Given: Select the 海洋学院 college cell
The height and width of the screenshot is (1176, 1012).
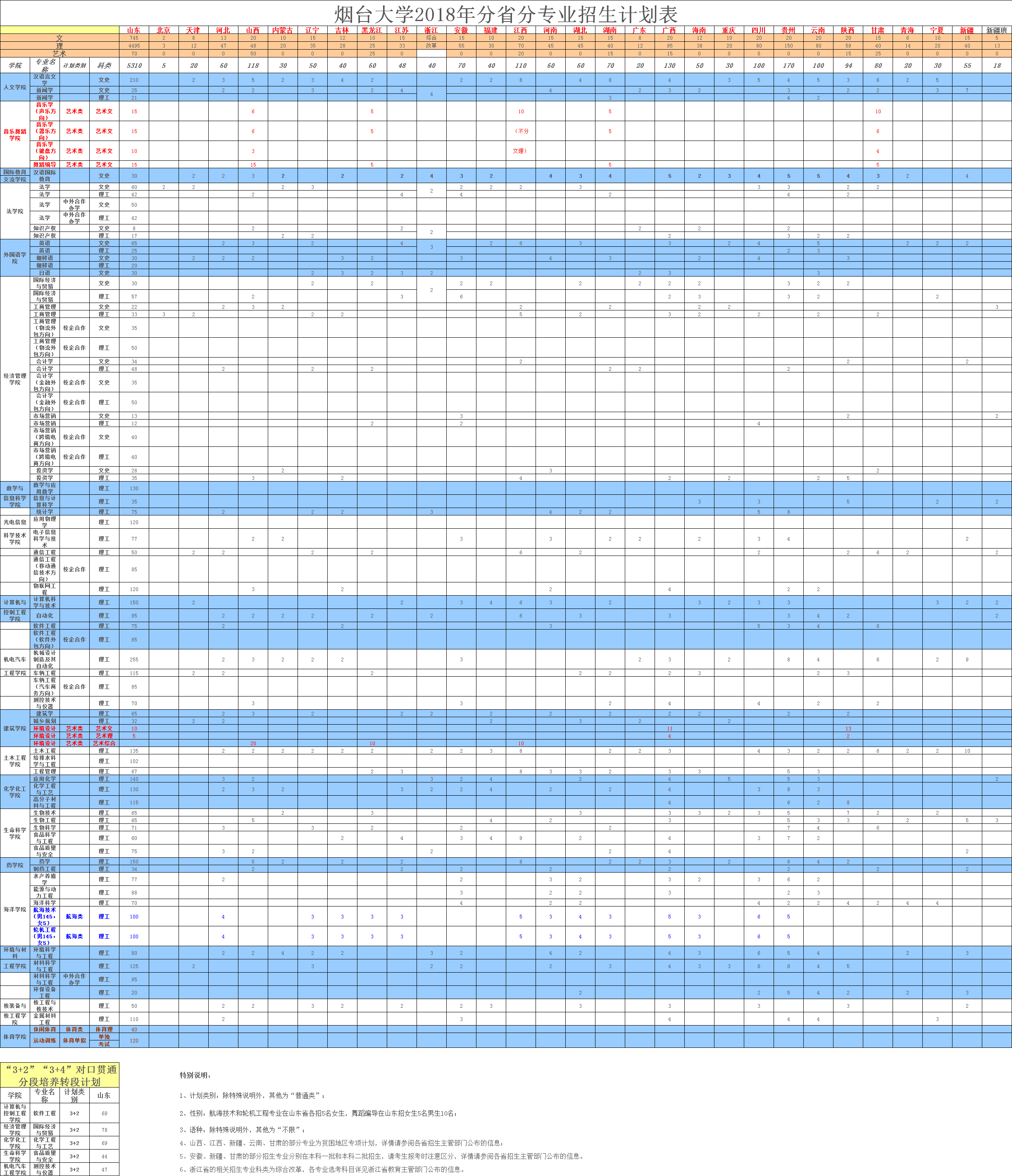Looking at the screenshot, I should (x=15, y=909).
